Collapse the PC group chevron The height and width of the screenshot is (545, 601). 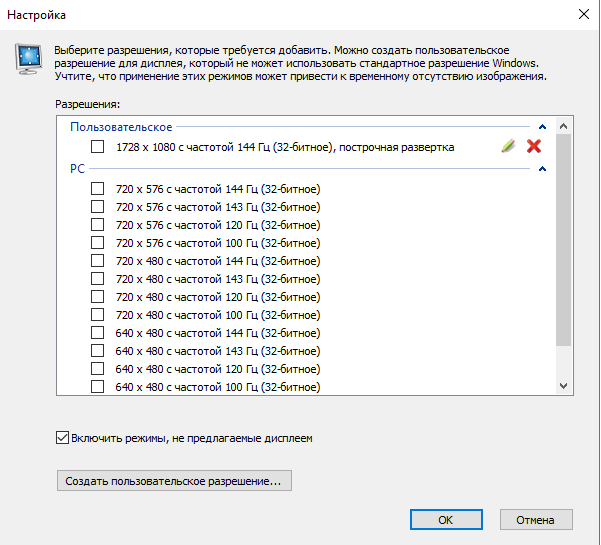point(542,169)
